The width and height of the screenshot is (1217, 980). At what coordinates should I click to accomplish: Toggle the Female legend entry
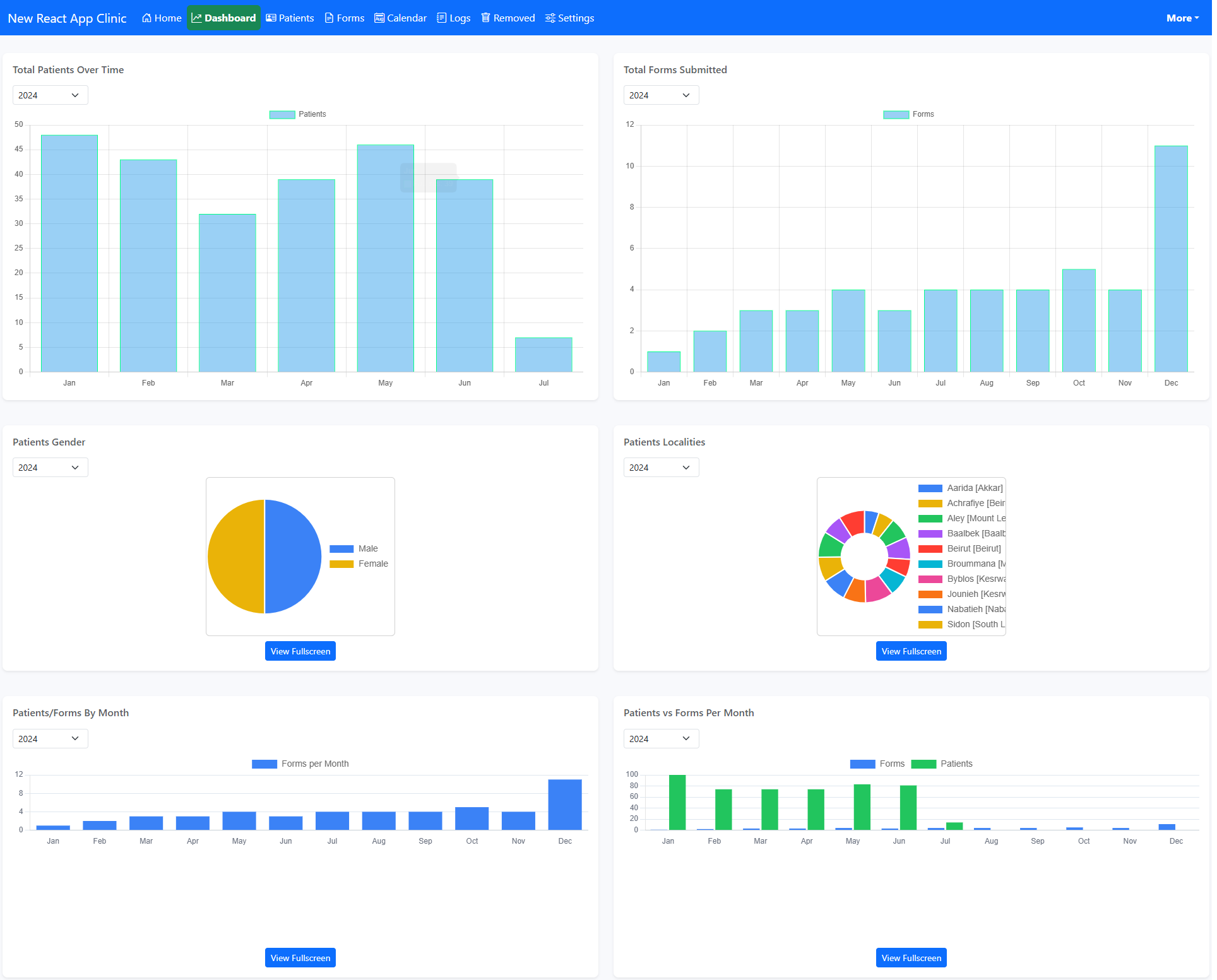point(359,564)
